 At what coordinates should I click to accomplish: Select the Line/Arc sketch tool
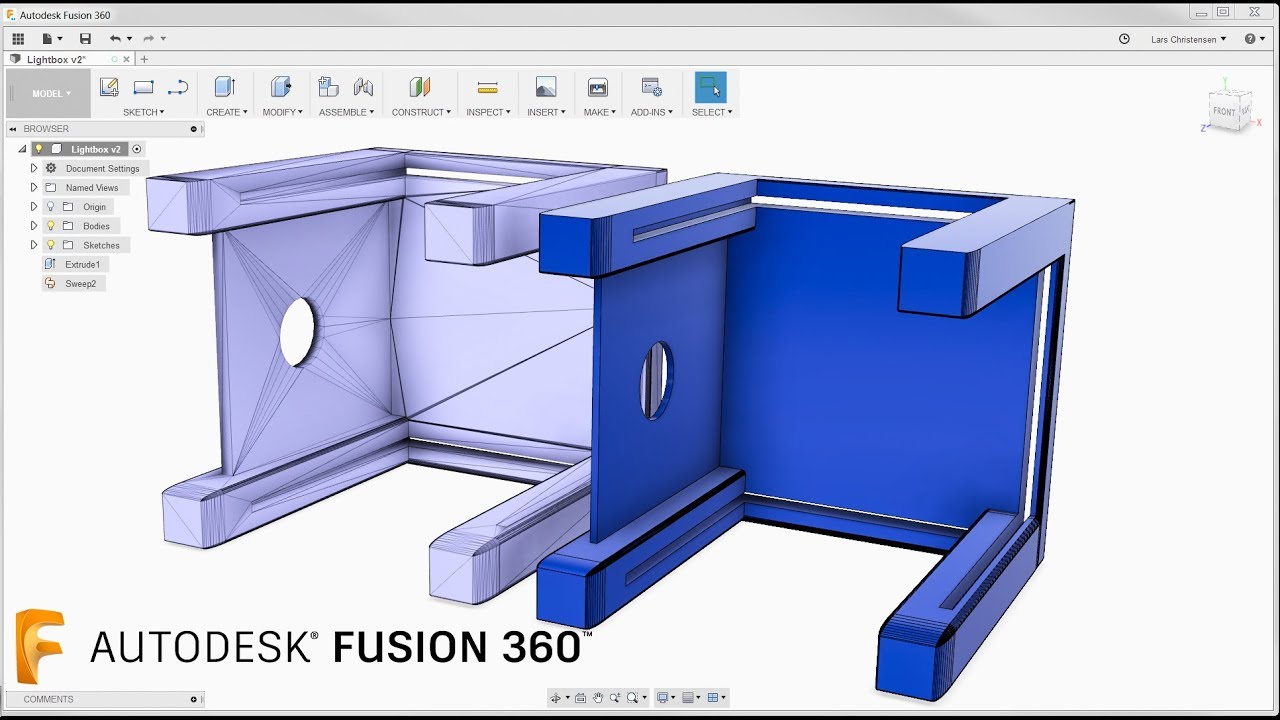pyautogui.click(x=178, y=87)
